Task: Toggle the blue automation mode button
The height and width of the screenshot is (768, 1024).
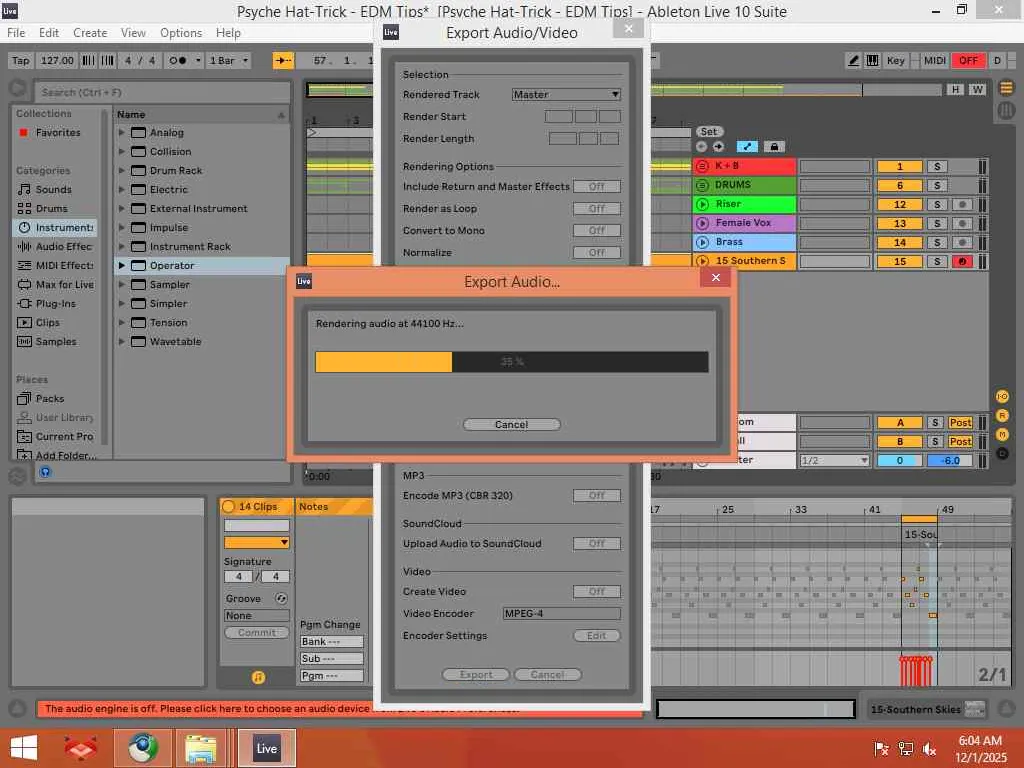Action: tap(747, 146)
